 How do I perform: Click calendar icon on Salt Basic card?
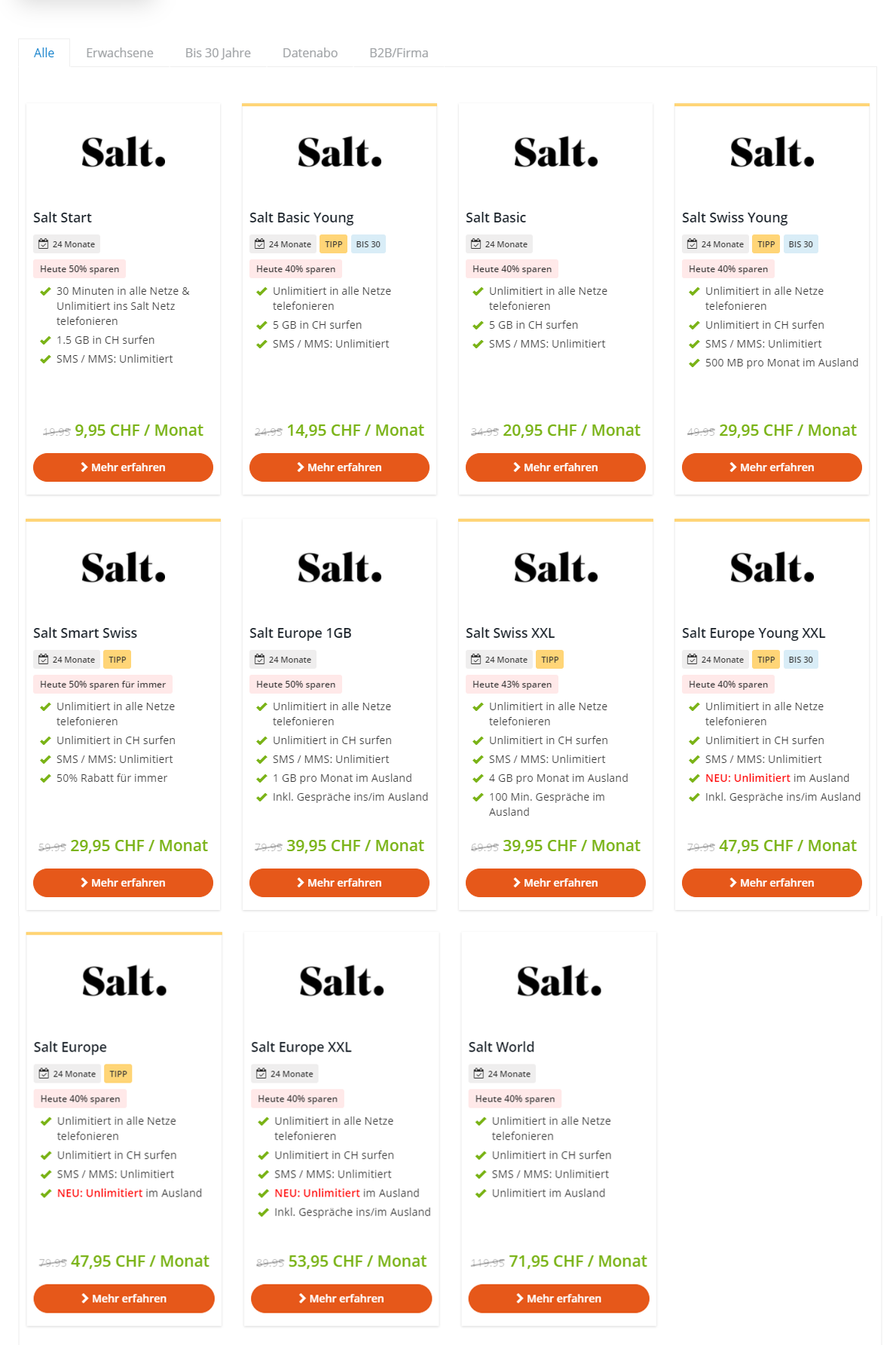point(476,244)
